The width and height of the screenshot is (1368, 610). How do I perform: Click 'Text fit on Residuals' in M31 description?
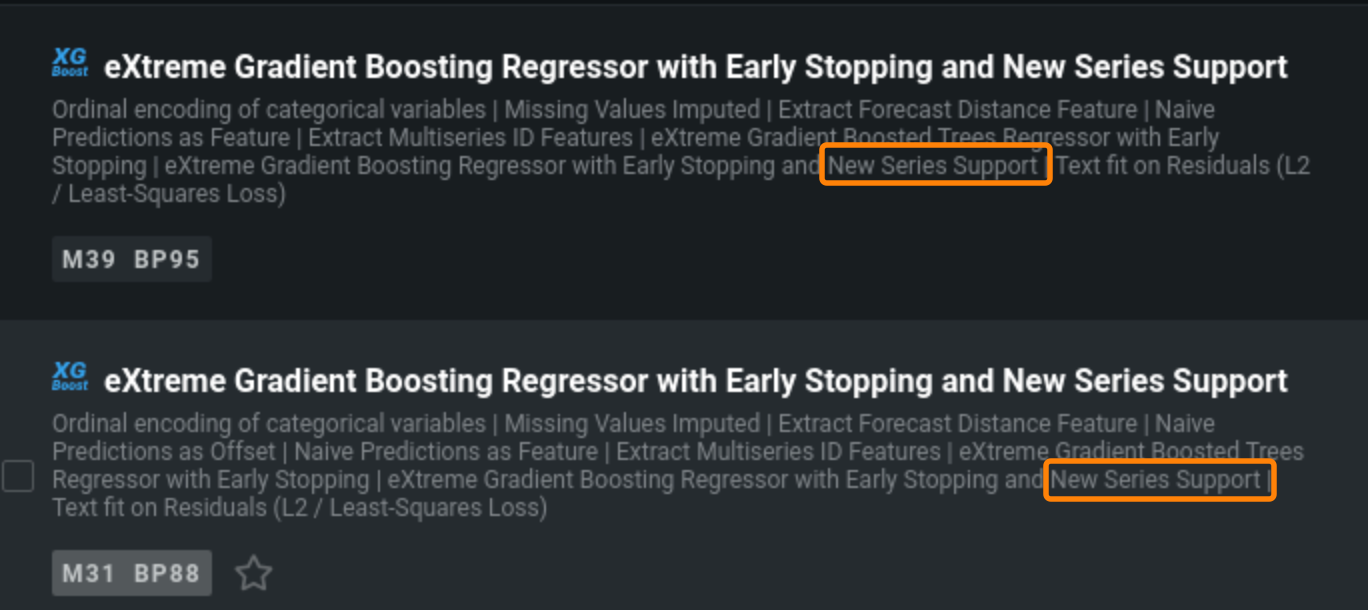click(x=160, y=508)
